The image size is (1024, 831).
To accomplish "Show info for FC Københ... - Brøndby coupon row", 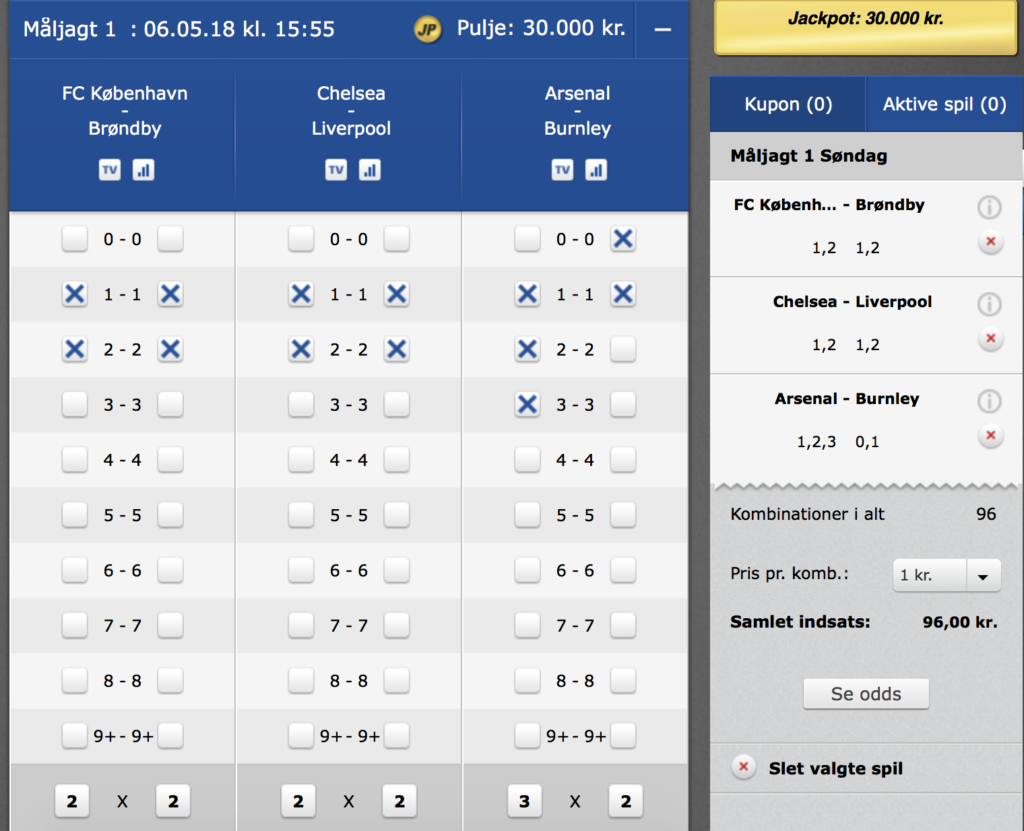I will coord(989,207).
